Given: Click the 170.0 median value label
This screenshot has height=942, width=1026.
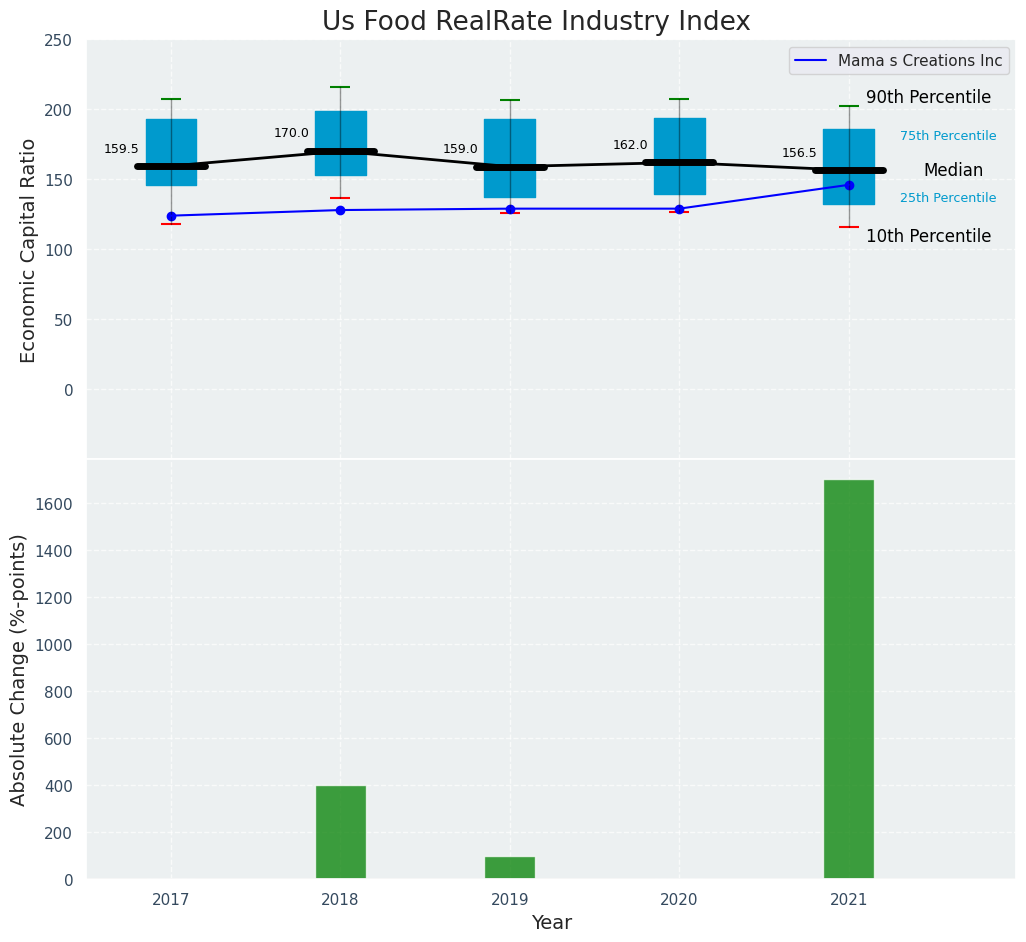Looking at the screenshot, I should tap(291, 133).
